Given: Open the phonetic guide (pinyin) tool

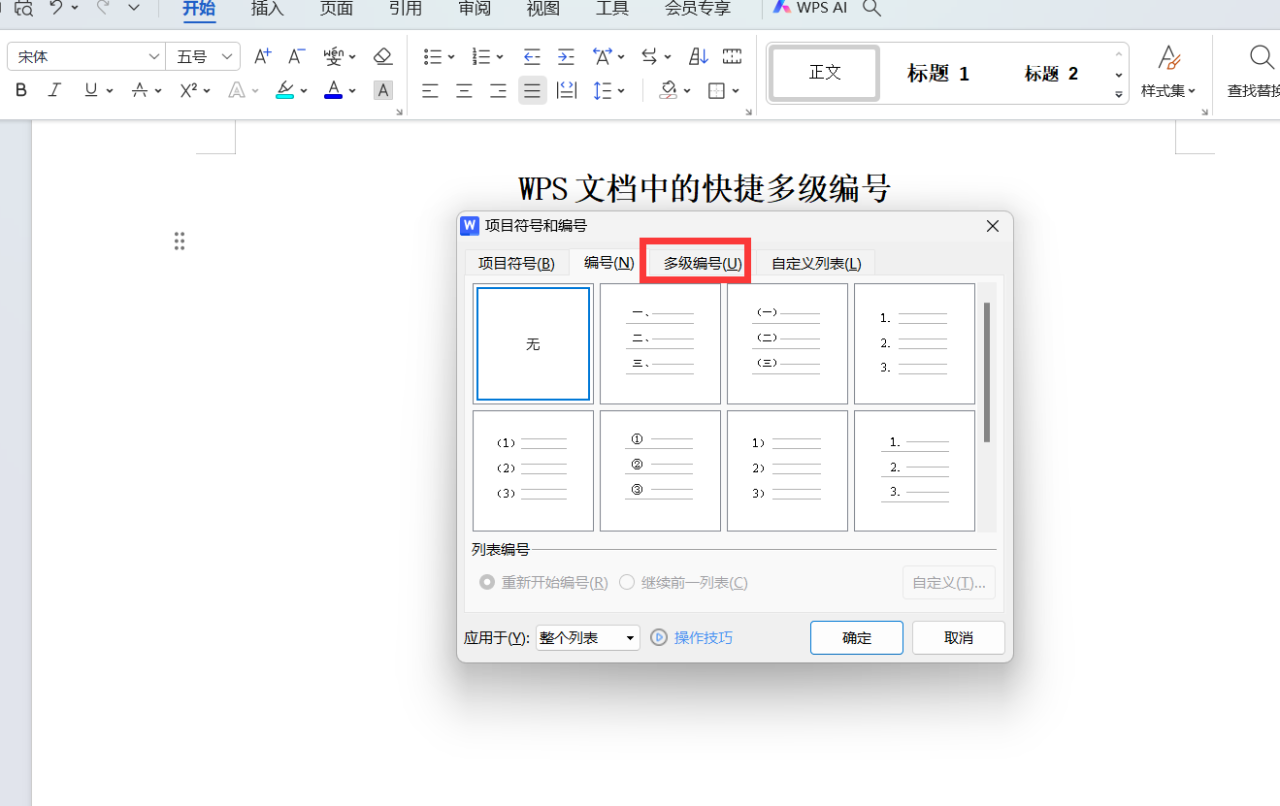Looking at the screenshot, I should coord(333,57).
